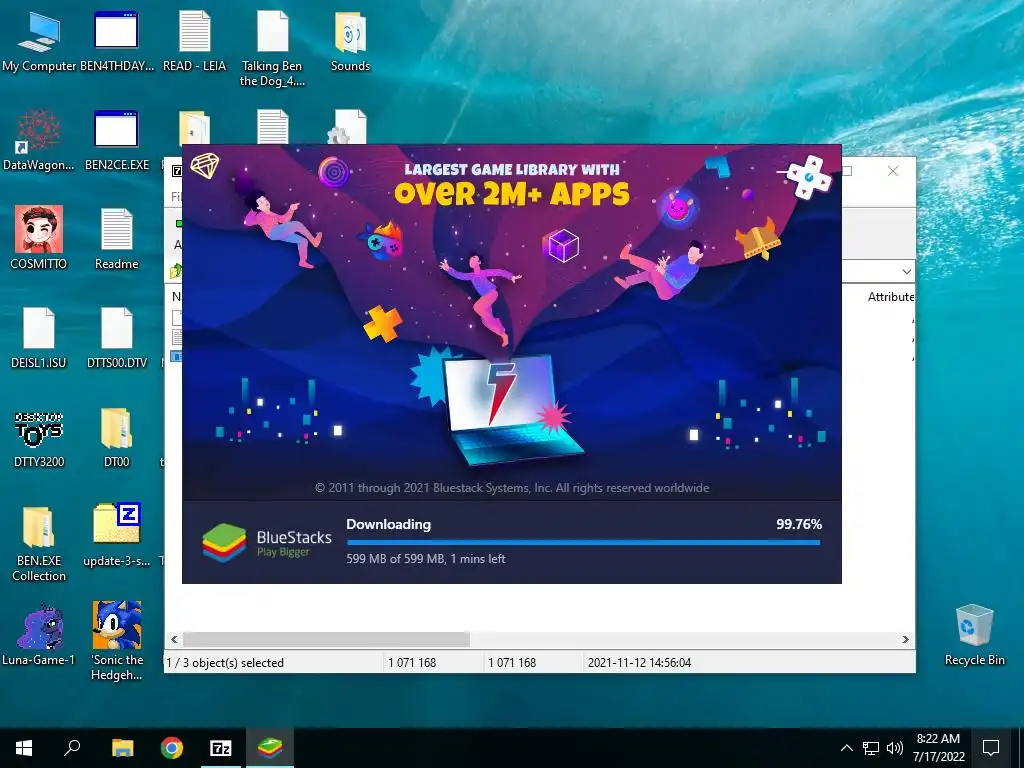Open the Action Center notifications icon

pos(991,748)
